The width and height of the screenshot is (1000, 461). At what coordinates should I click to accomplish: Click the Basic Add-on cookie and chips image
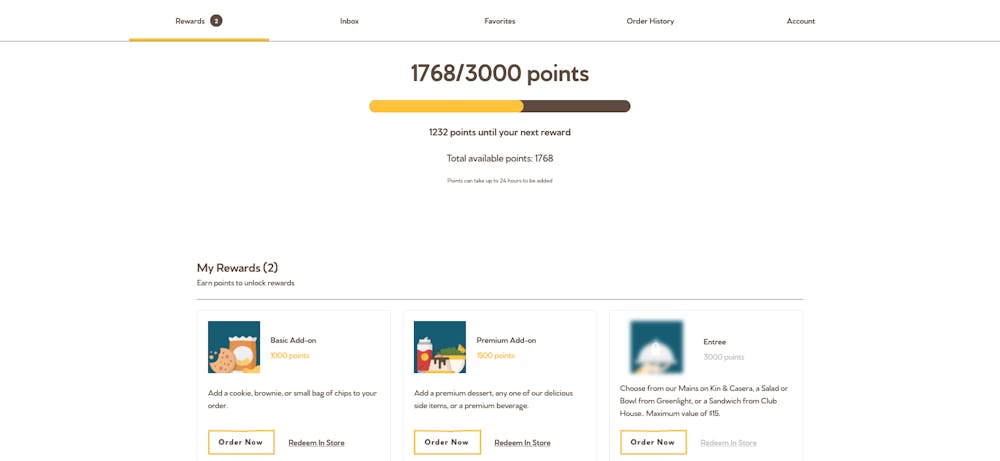234,347
